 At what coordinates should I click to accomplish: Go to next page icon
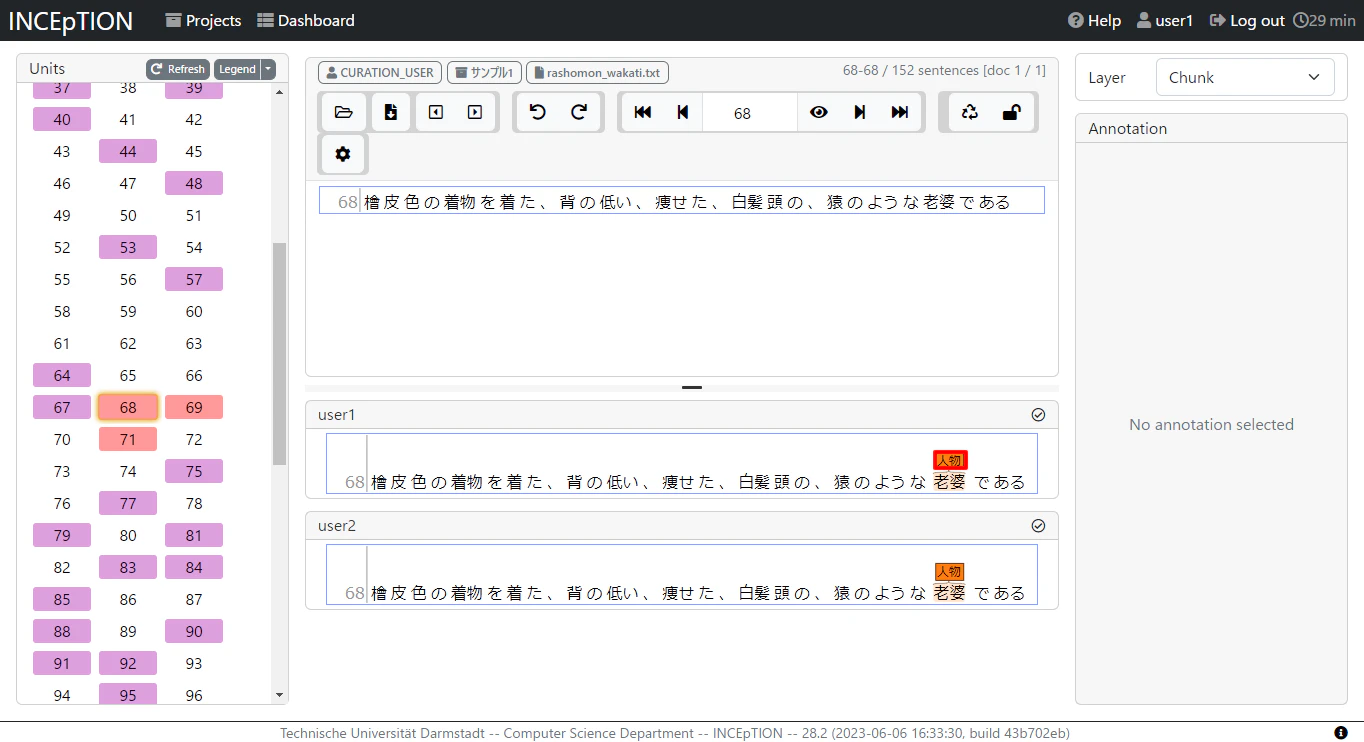click(x=859, y=112)
